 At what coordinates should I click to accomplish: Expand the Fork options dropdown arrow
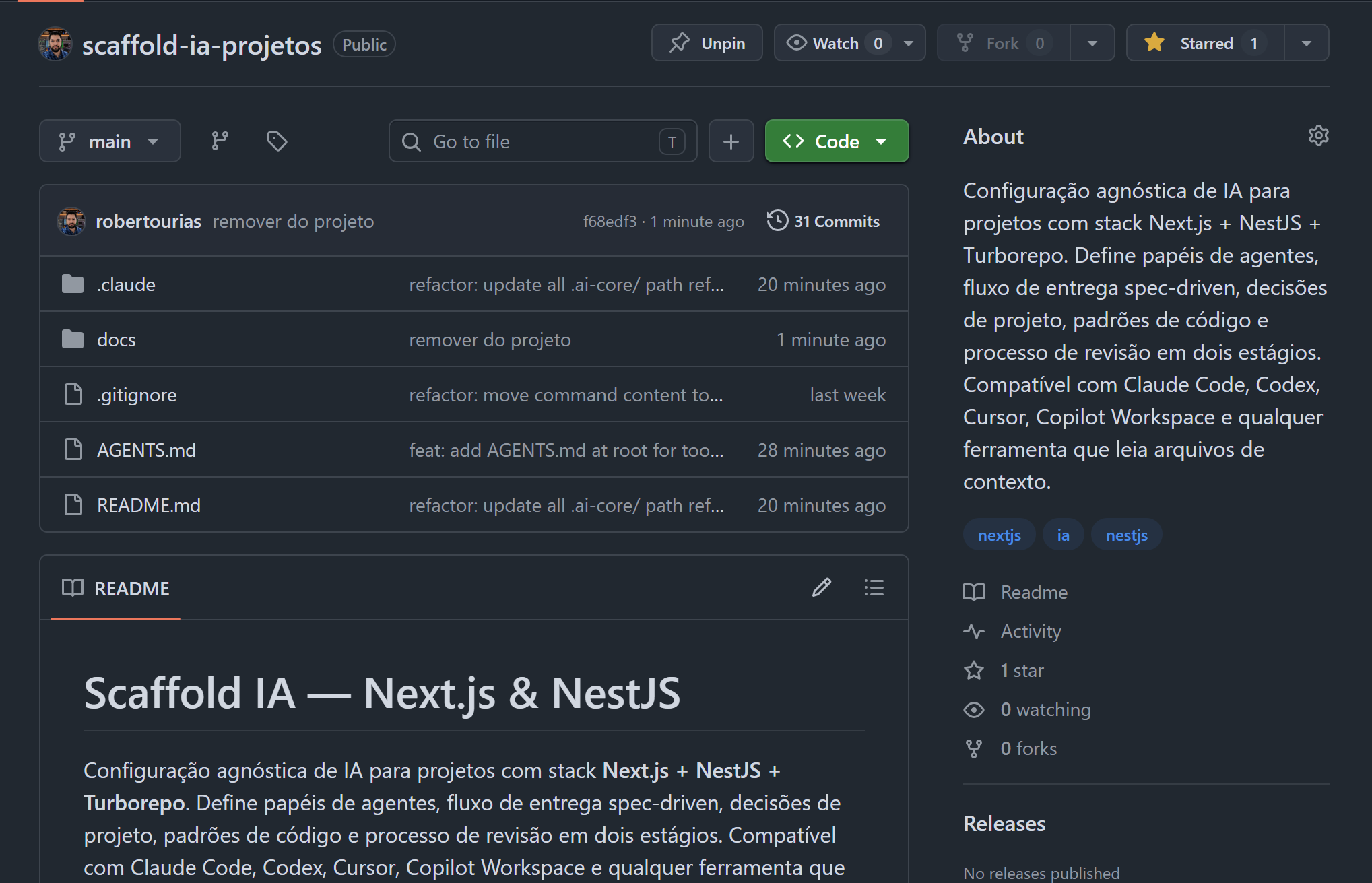click(x=1092, y=43)
